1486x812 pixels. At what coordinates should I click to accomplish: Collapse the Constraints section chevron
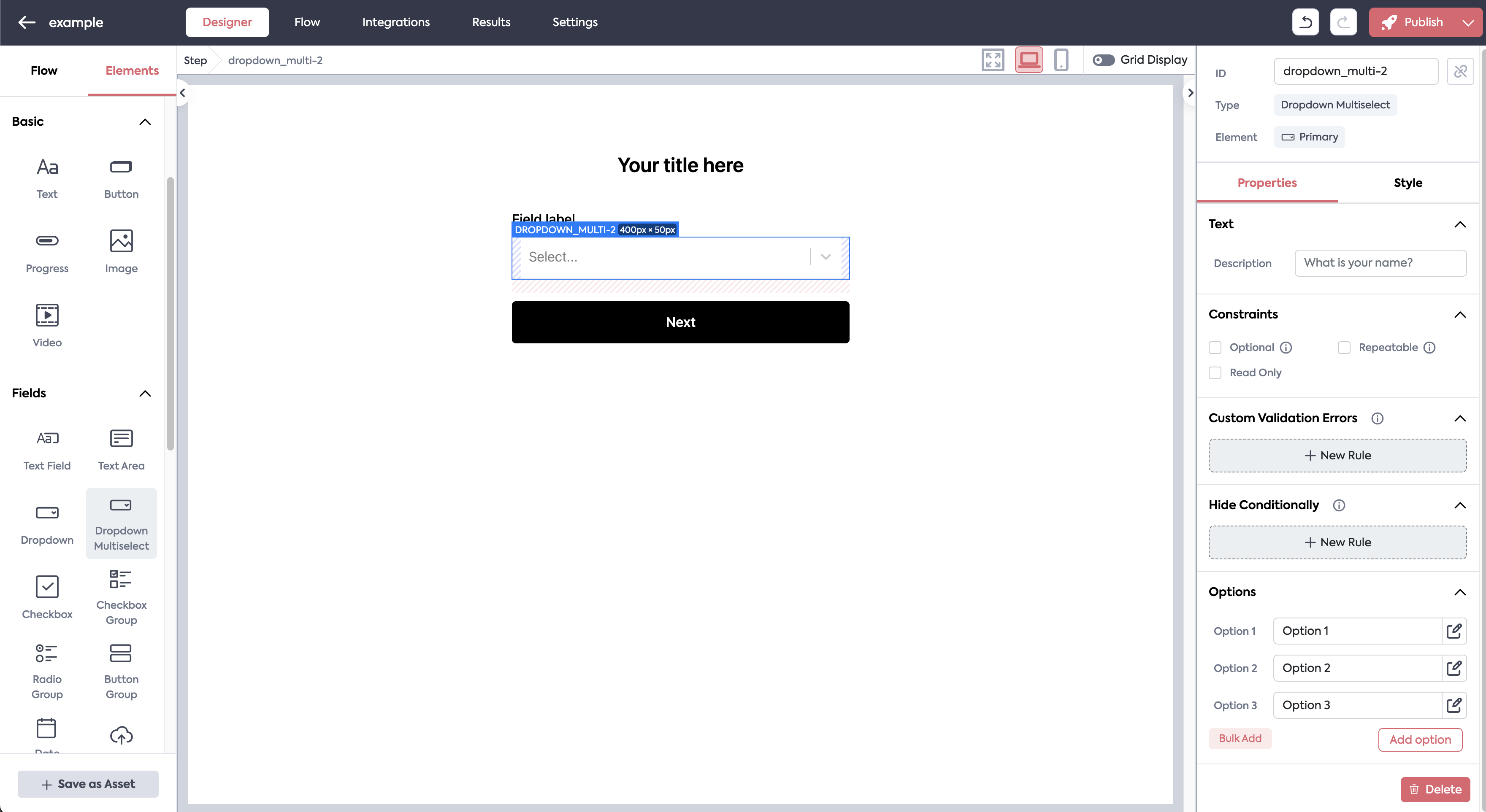(x=1459, y=314)
